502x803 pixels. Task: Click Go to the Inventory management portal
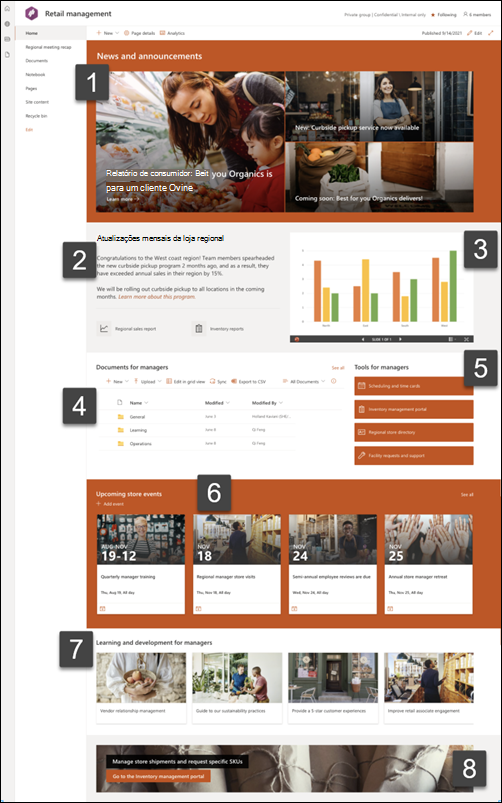point(158,776)
